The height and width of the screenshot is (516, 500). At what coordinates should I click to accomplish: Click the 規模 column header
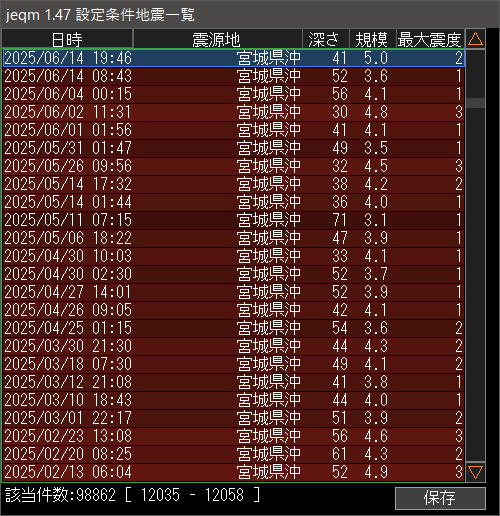[372, 39]
